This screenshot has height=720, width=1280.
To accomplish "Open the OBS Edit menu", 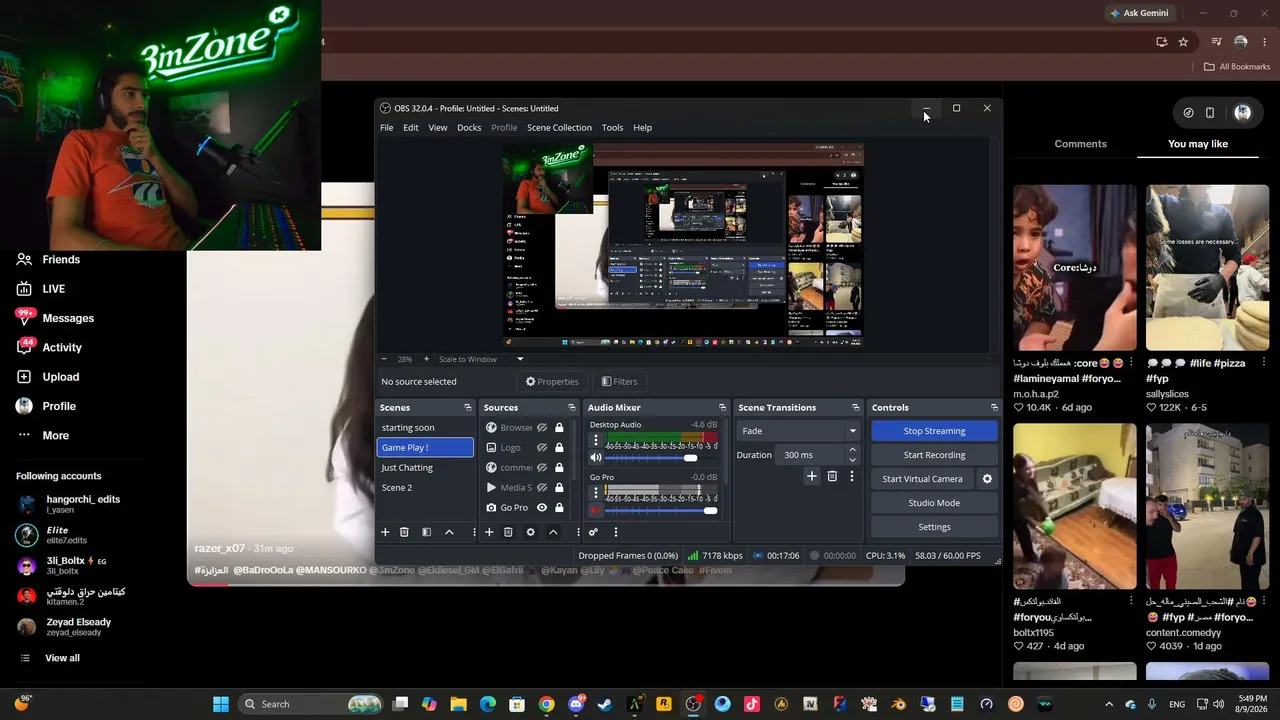I will pos(411,128).
